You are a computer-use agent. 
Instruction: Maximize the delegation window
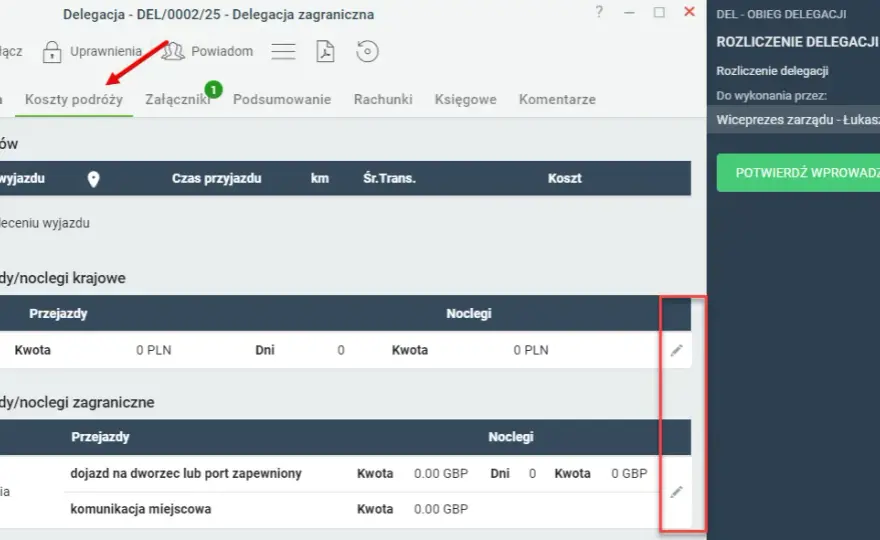(x=659, y=12)
